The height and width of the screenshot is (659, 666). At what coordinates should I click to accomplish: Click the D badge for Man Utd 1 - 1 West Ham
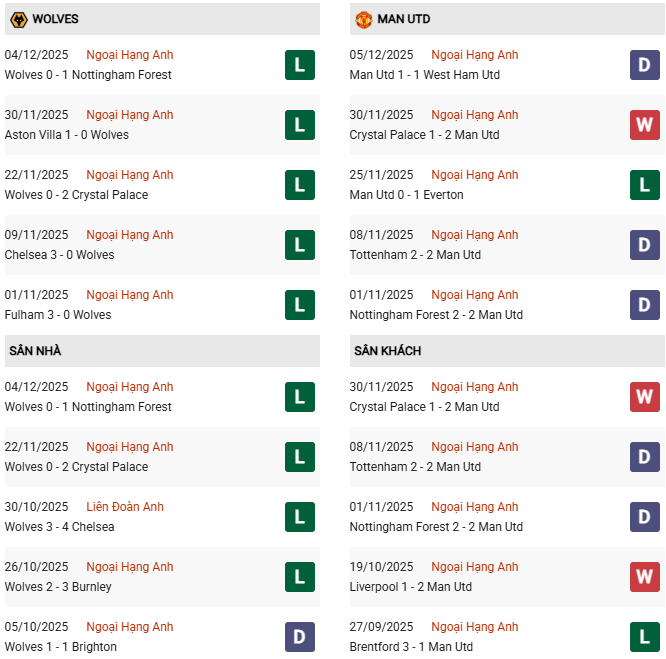pos(644,65)
